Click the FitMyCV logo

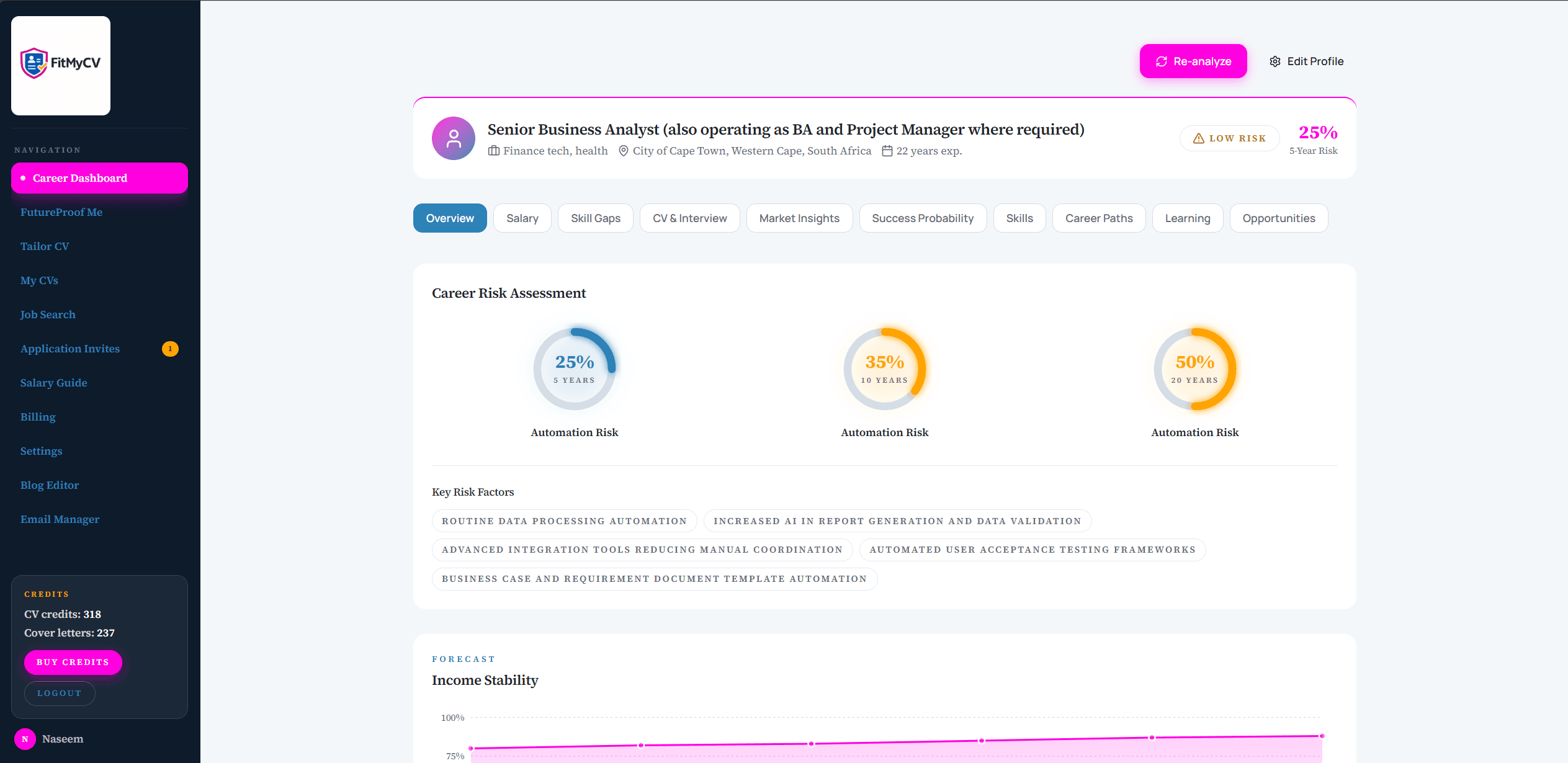[x=60, y=65]
